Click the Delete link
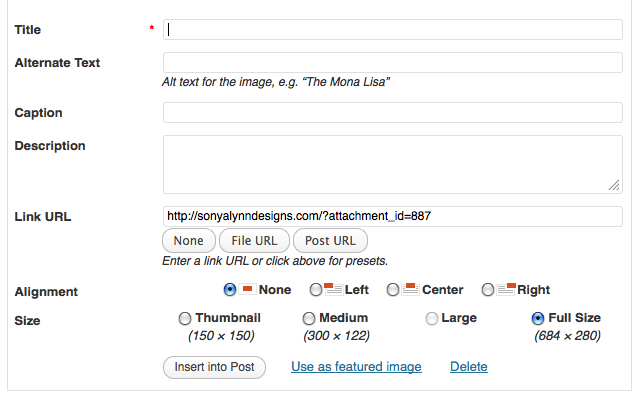The height and width of the screenshot is (402, 640). 469,366
